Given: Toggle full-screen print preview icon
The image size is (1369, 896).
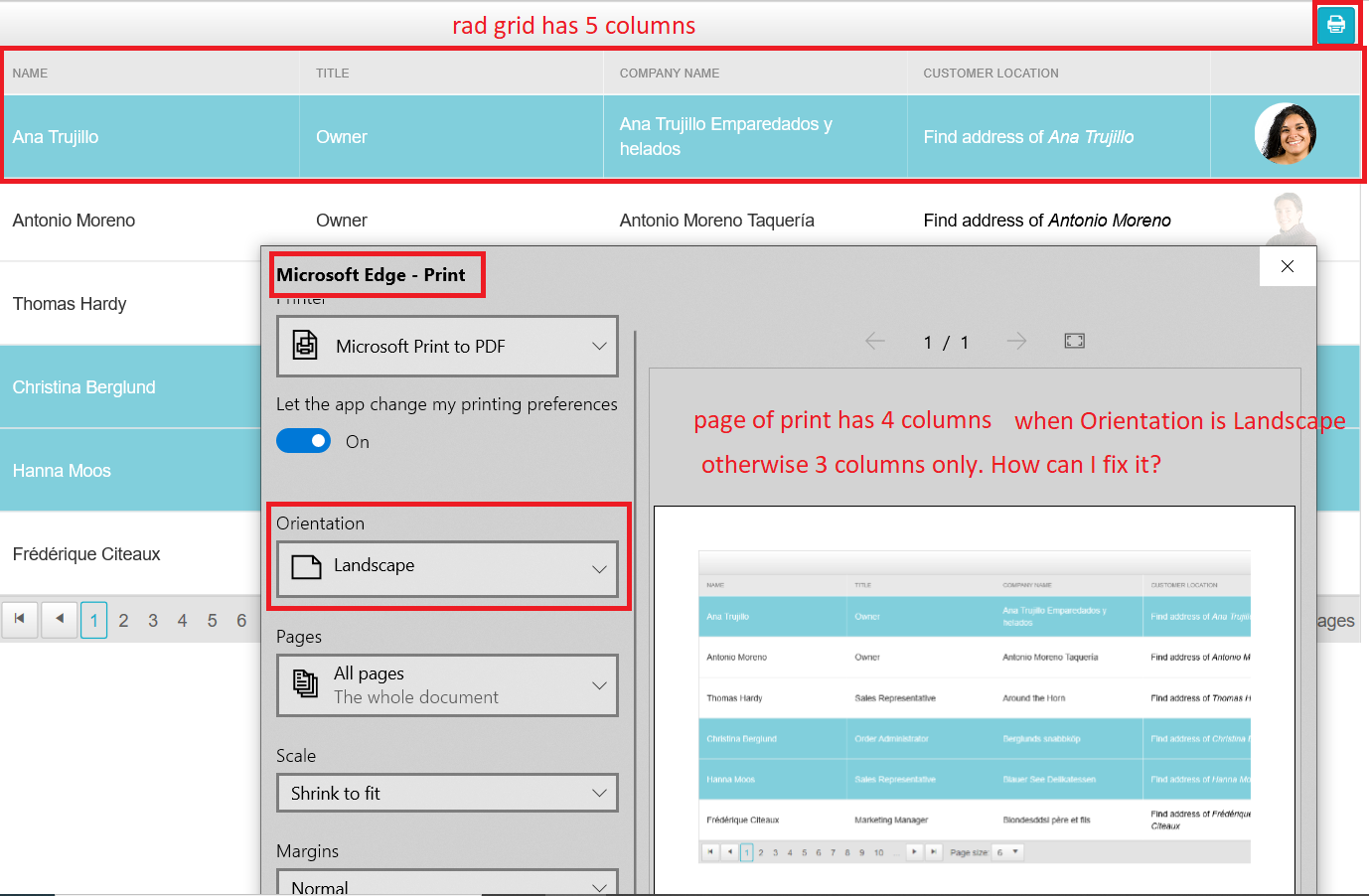Looking at the screenshot, I should (x=1074, y=341).
